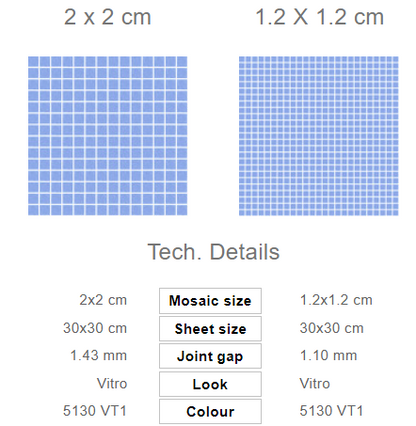The width and height of the screenshot is (416, 426).
Task: Click the Colour label box
Action: [x=210, y=412]
